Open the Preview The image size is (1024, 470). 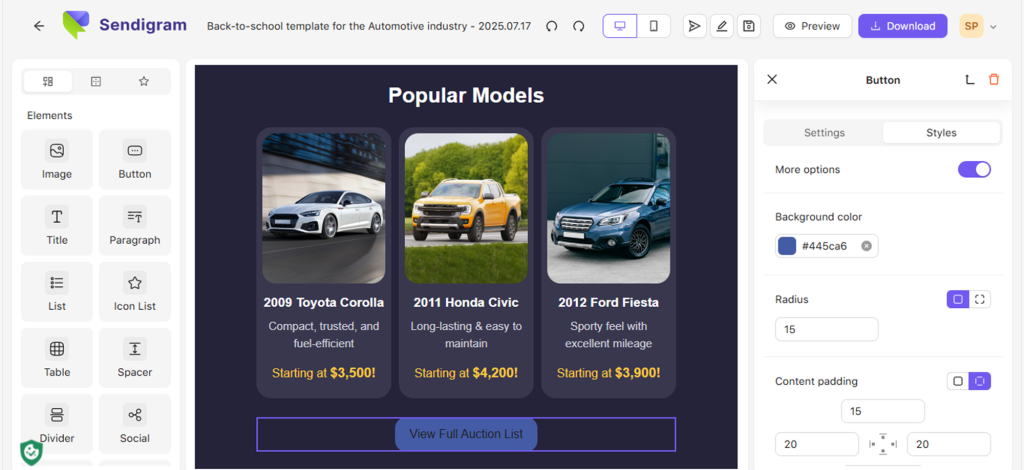[x=812, y=26]
